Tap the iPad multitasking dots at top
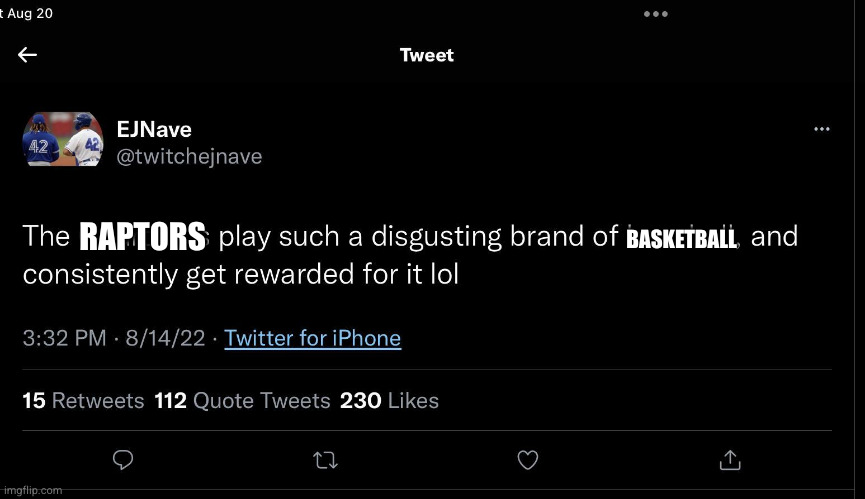Viewport: 865px width, 499px height. point(655,14)
